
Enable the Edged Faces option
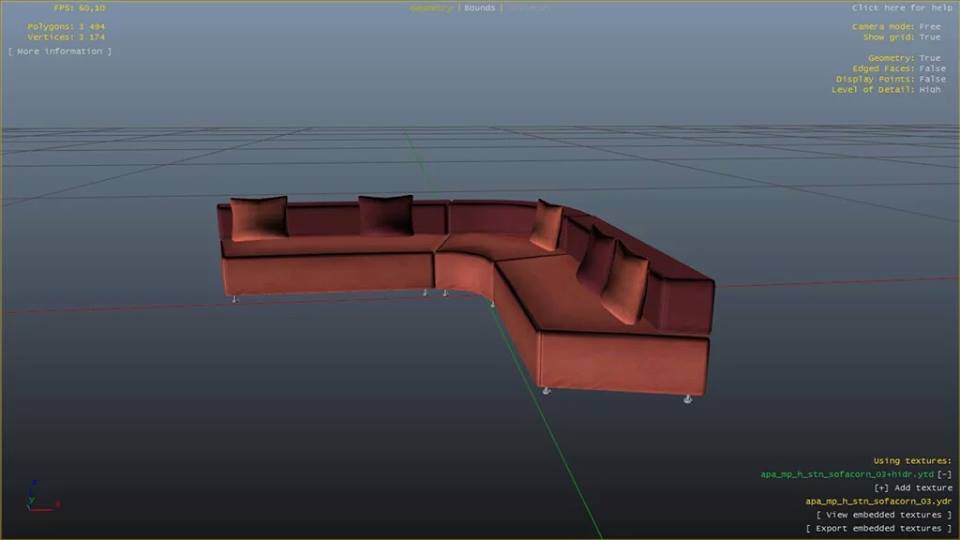(x=929, y=69)
